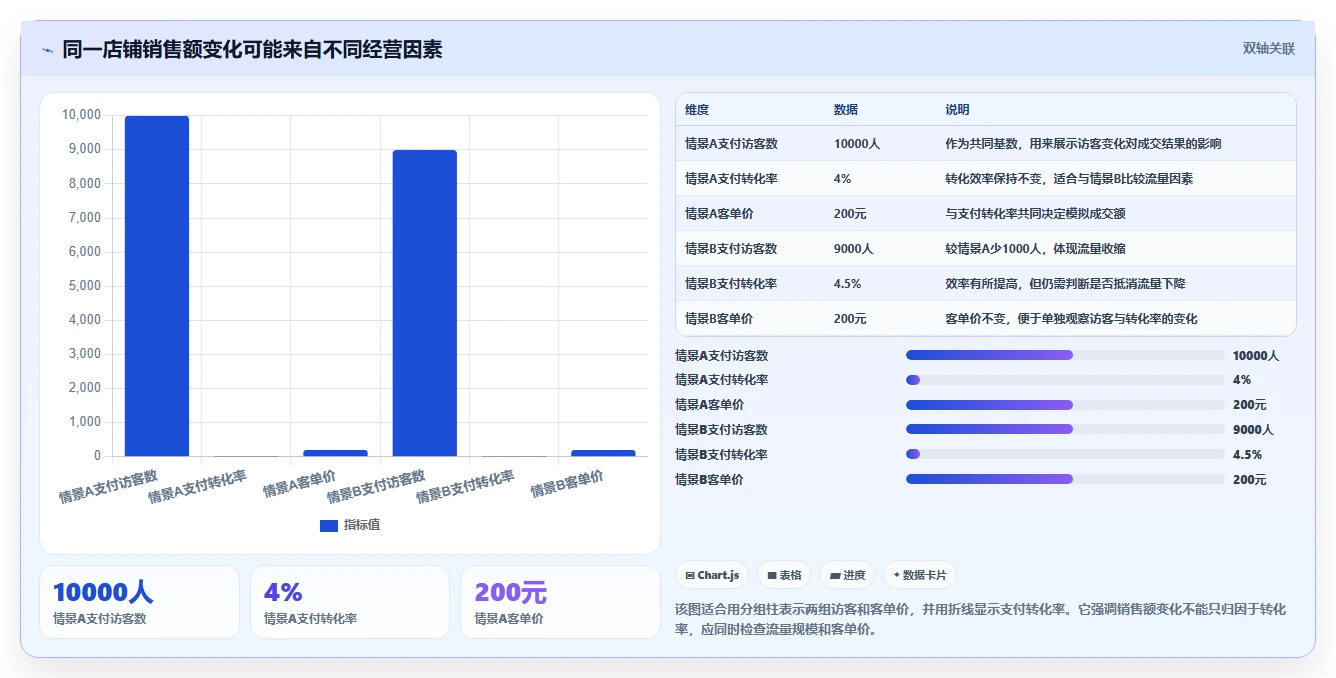Viewport: 1336px width, 678px height.
Task: Open the 10000人 data card
Action: click(x=139, y=602)
